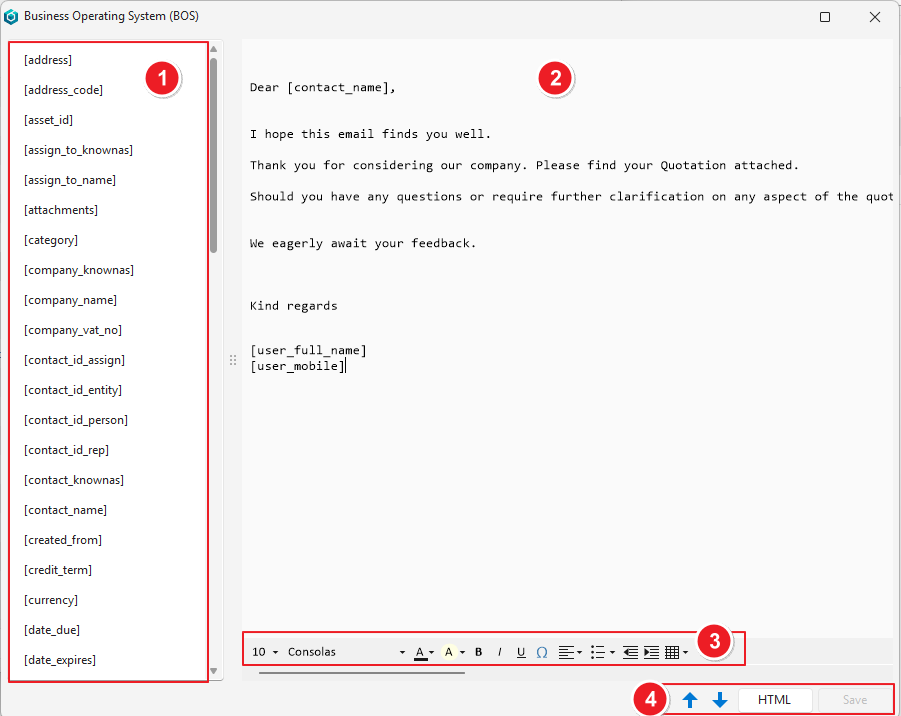Screen dimensions: 901x716
Task: Open the text alignment options
Action: pyautogui.click(x=570, y=652)
